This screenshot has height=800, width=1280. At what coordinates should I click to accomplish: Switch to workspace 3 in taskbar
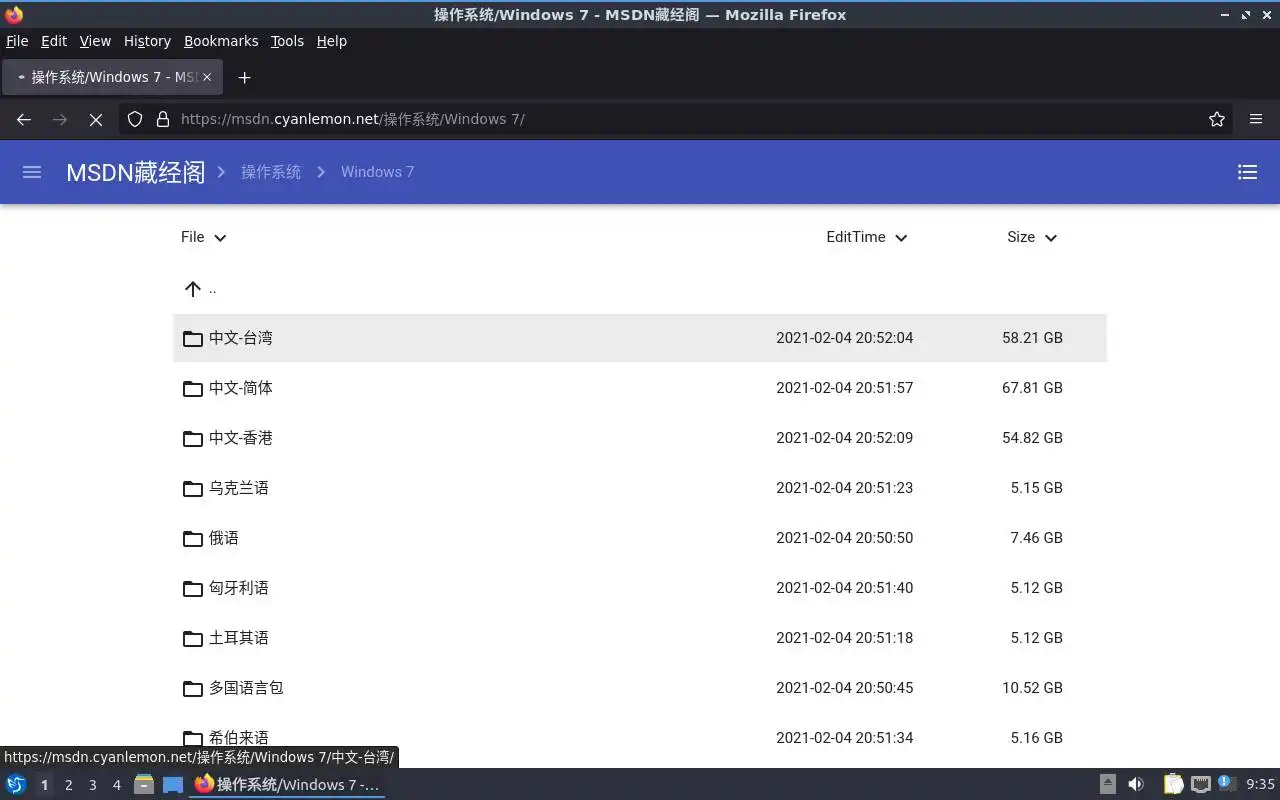click(x=92, y=785)
